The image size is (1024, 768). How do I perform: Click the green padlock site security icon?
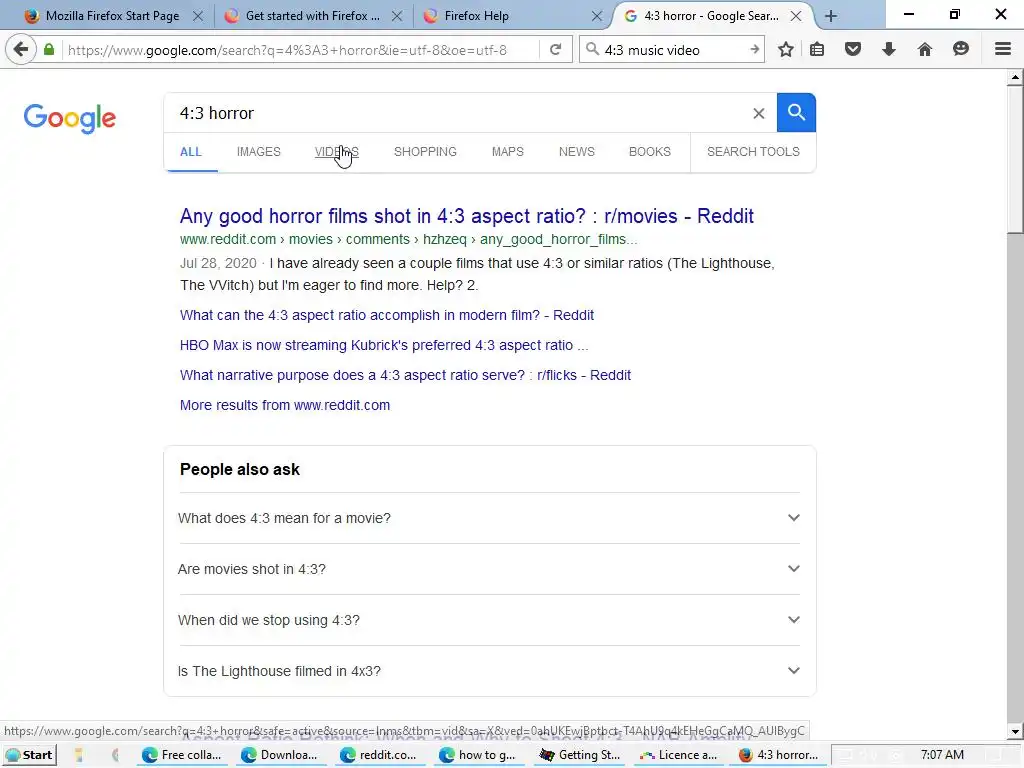pyautogui.click(x=48, y=50)
